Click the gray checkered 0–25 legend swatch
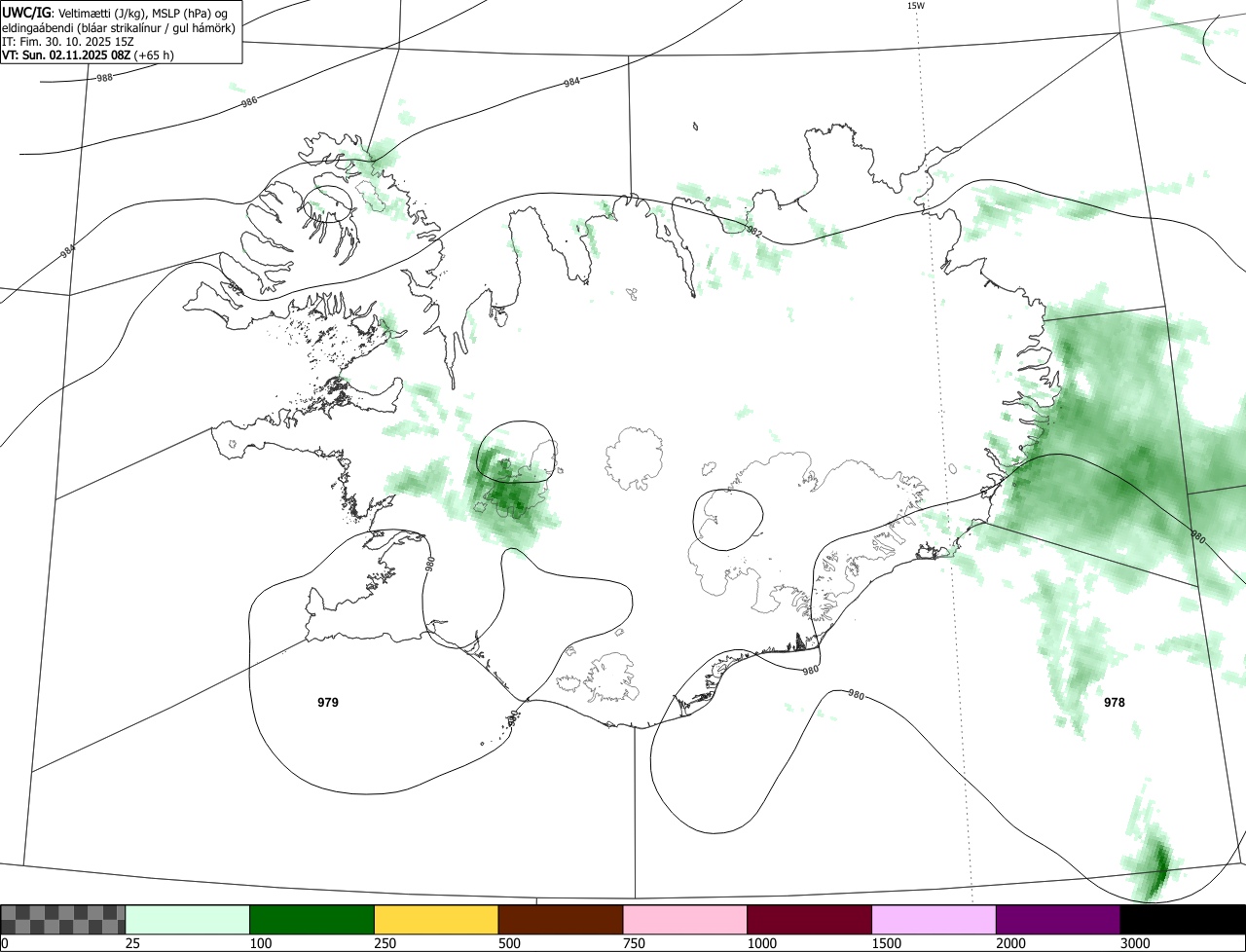1246x952 pixels. (63, 920)
